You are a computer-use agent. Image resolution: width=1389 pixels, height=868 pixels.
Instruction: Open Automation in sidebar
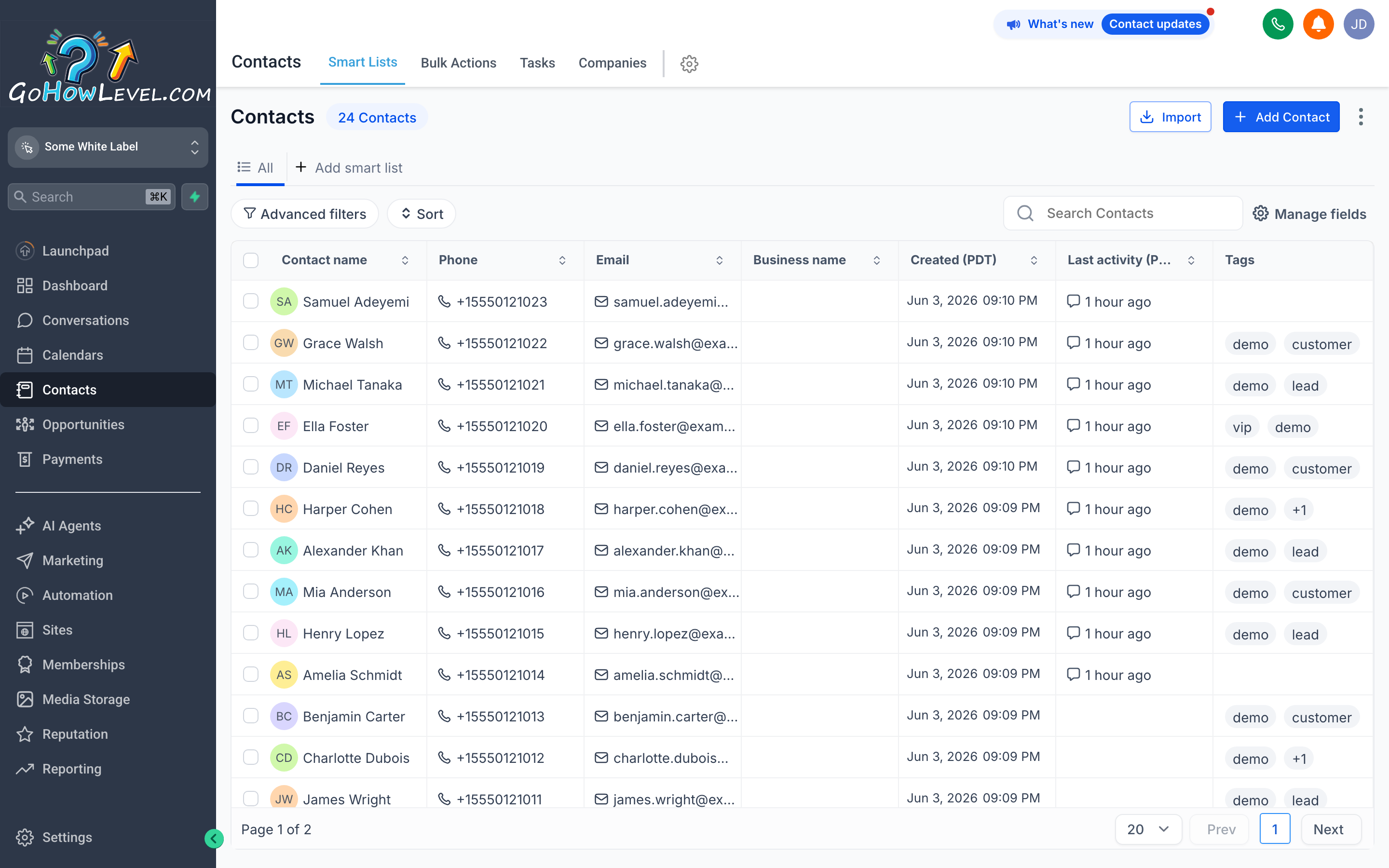[x=108, y=596]
